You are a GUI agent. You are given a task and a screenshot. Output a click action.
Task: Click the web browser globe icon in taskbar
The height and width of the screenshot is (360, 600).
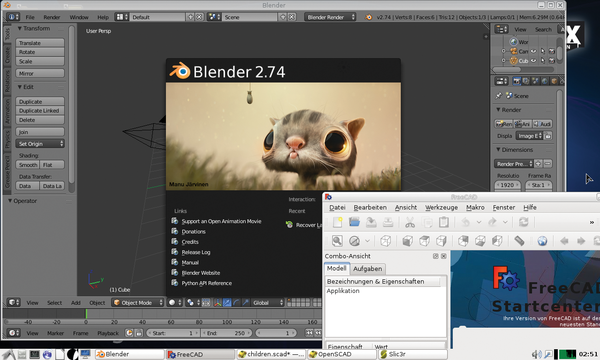(x=47, y=354)
